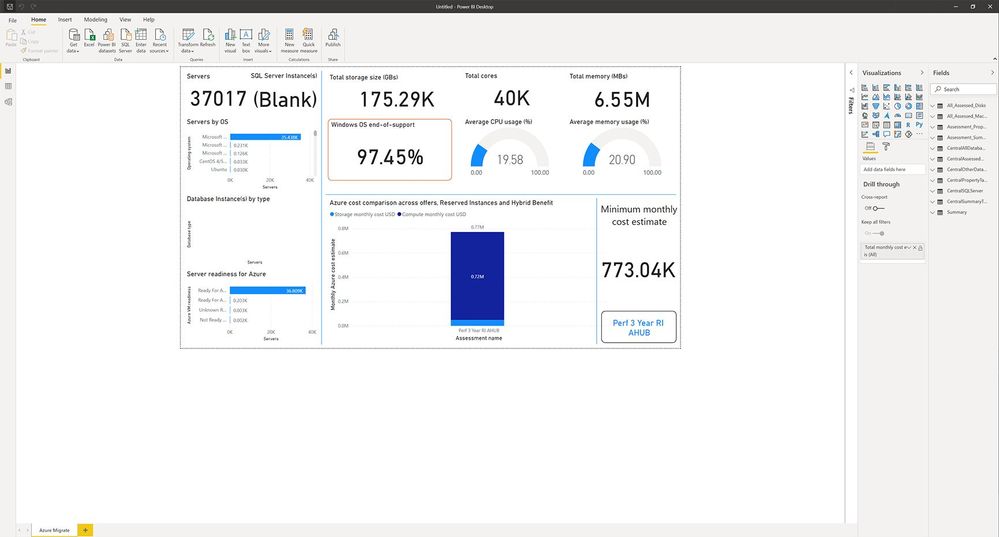This screenshot has width=999, height=537.
Task: Select the R script visual icon
Action: [909, 124]
